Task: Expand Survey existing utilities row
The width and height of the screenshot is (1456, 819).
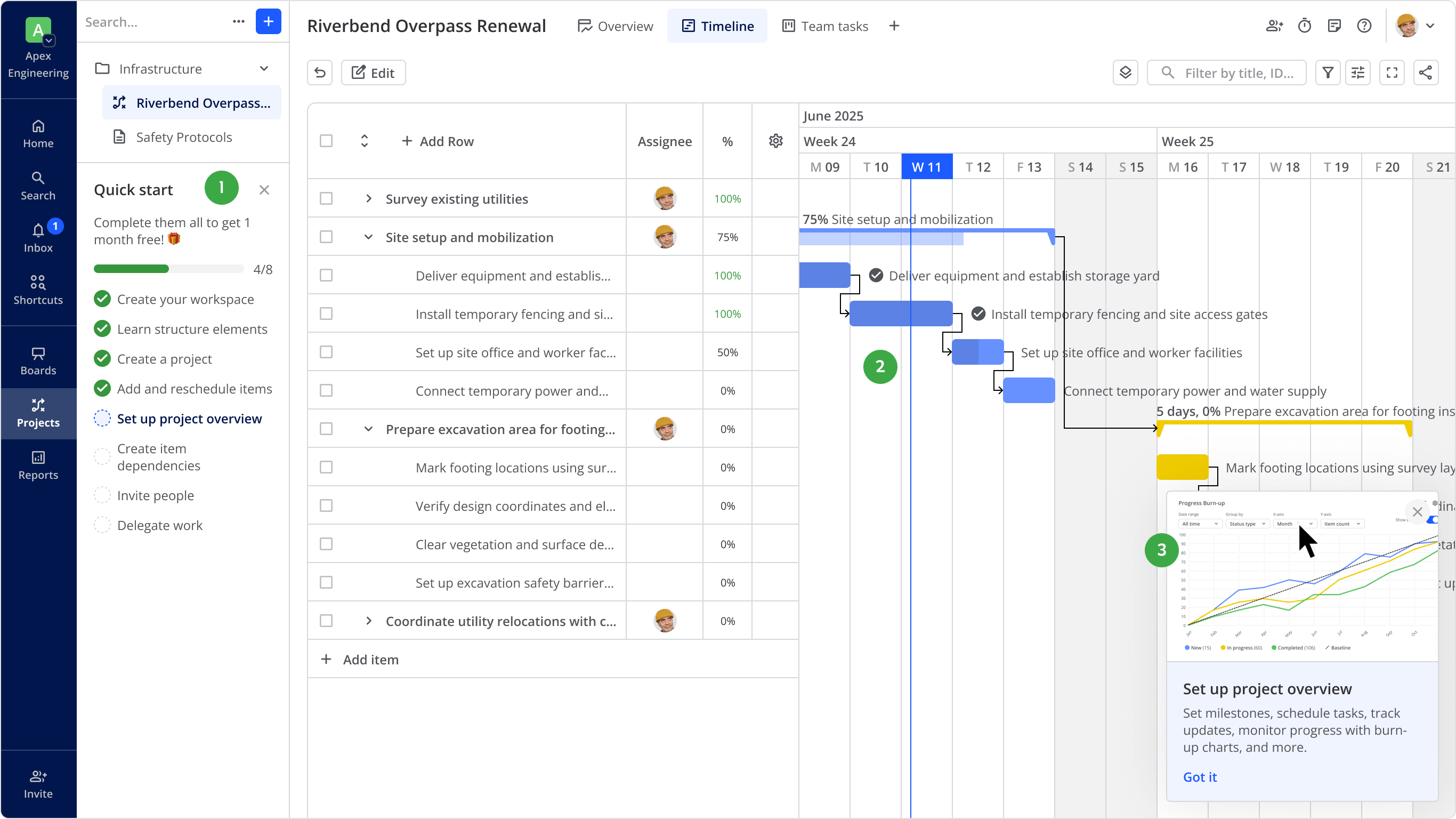Action: click(x=368, y=198)
